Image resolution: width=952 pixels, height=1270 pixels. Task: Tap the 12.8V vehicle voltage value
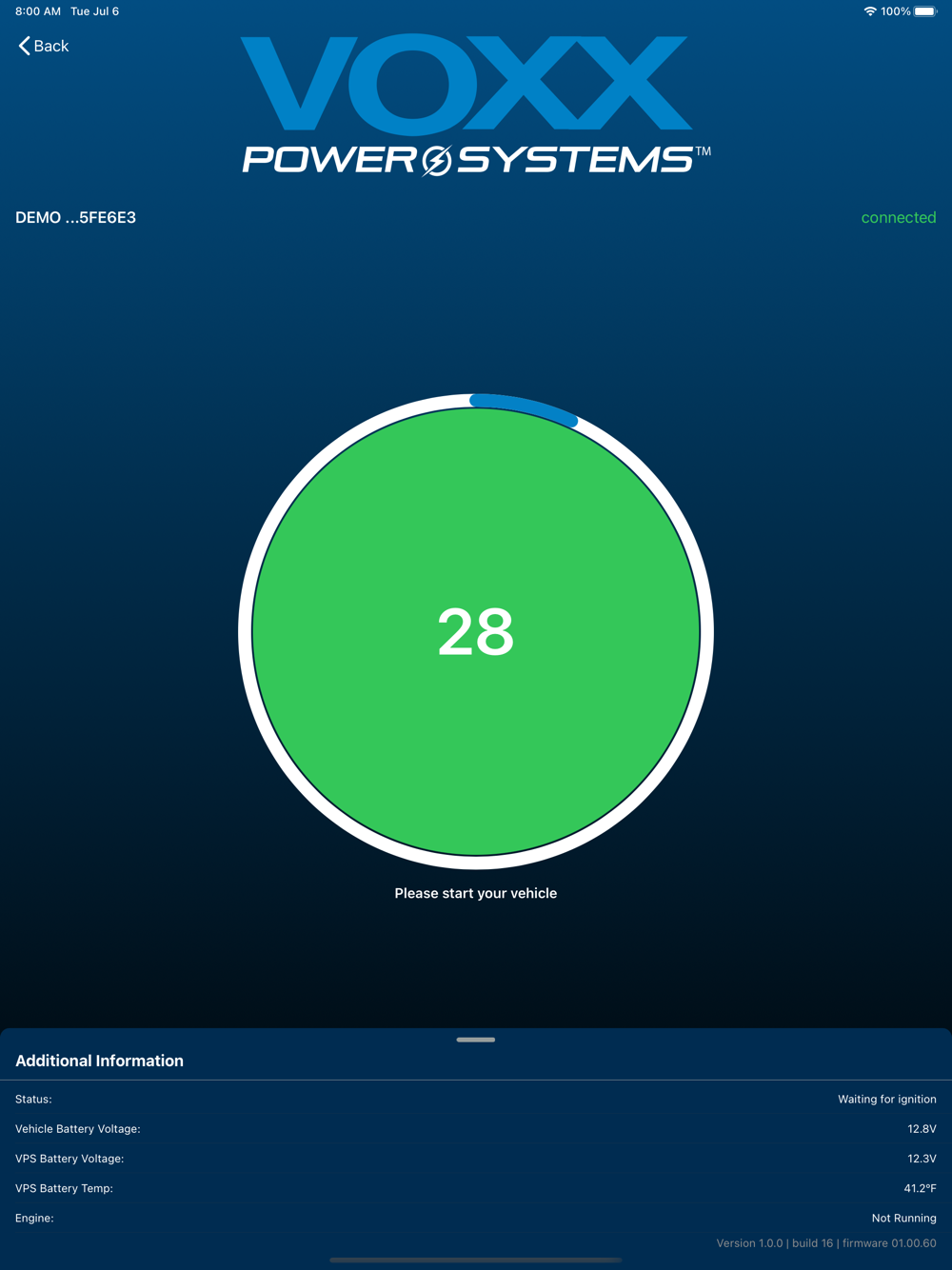(922, 1129)
